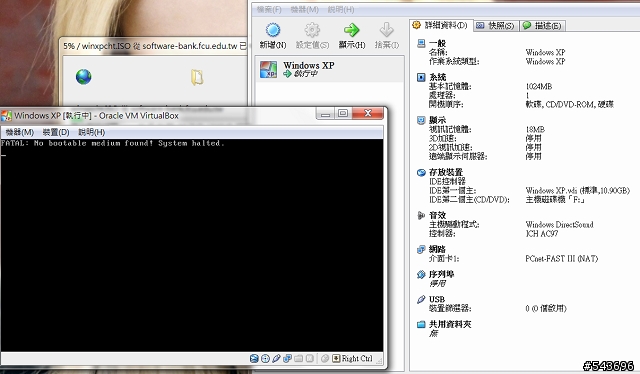Screen dimensions: 640x374
Task: Open Help (說明) menu in VM window
Action: (x=91, y=132)
